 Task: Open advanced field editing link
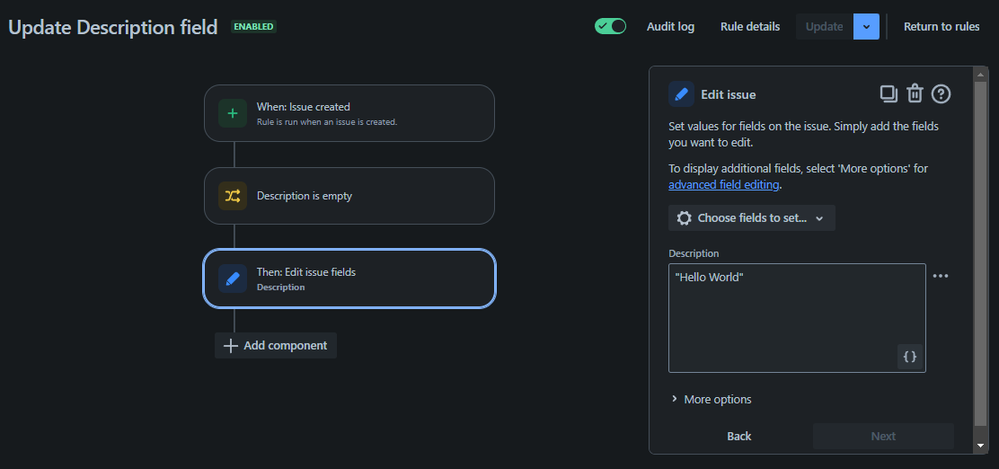(724, 185)
